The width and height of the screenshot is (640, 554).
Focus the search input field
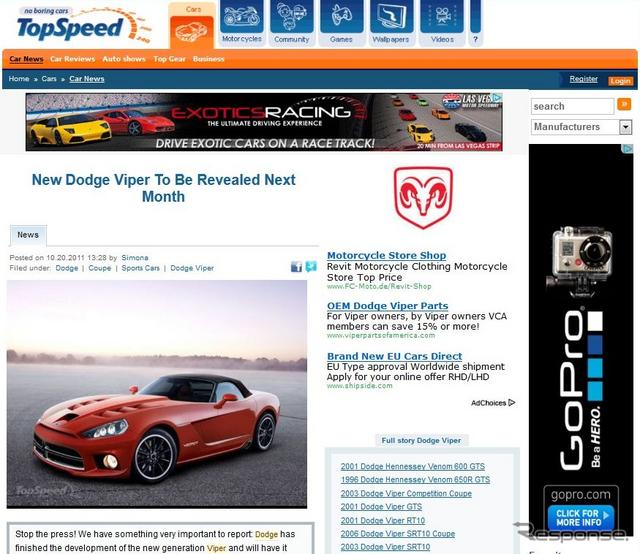click(572, 106)
